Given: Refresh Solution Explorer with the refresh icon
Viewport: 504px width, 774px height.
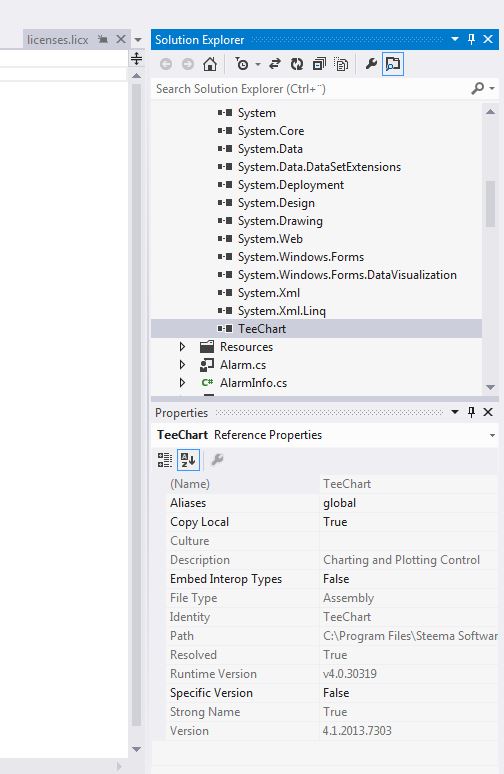Looking at the screenshot, I should 297,64.
